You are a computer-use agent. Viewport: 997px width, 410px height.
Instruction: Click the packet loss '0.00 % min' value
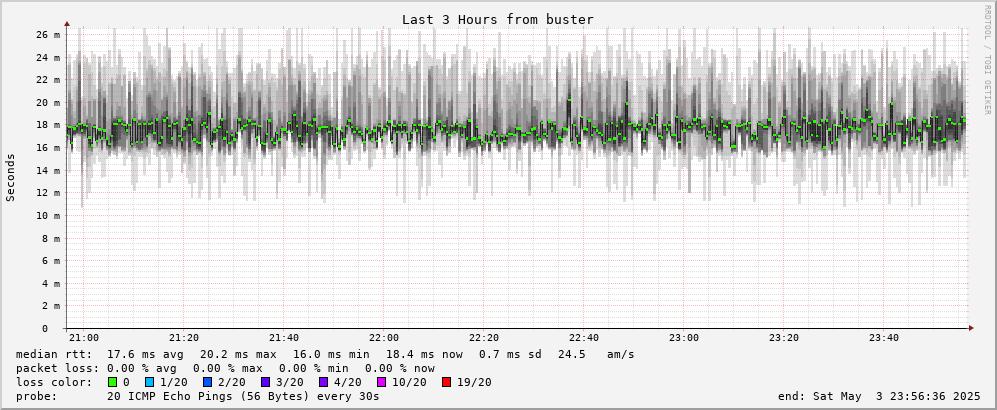pos(318,368)
